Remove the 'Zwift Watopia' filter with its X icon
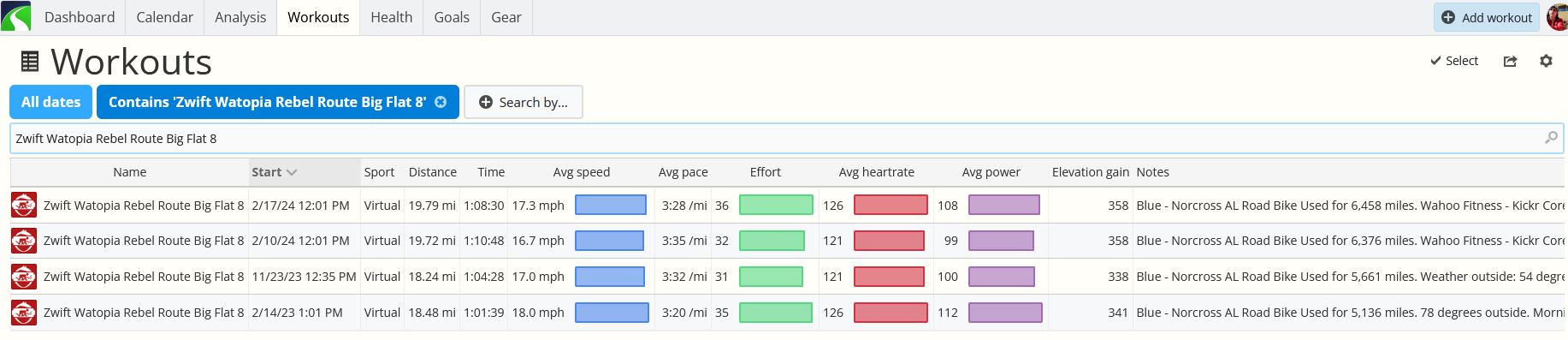 pos(441,102)
